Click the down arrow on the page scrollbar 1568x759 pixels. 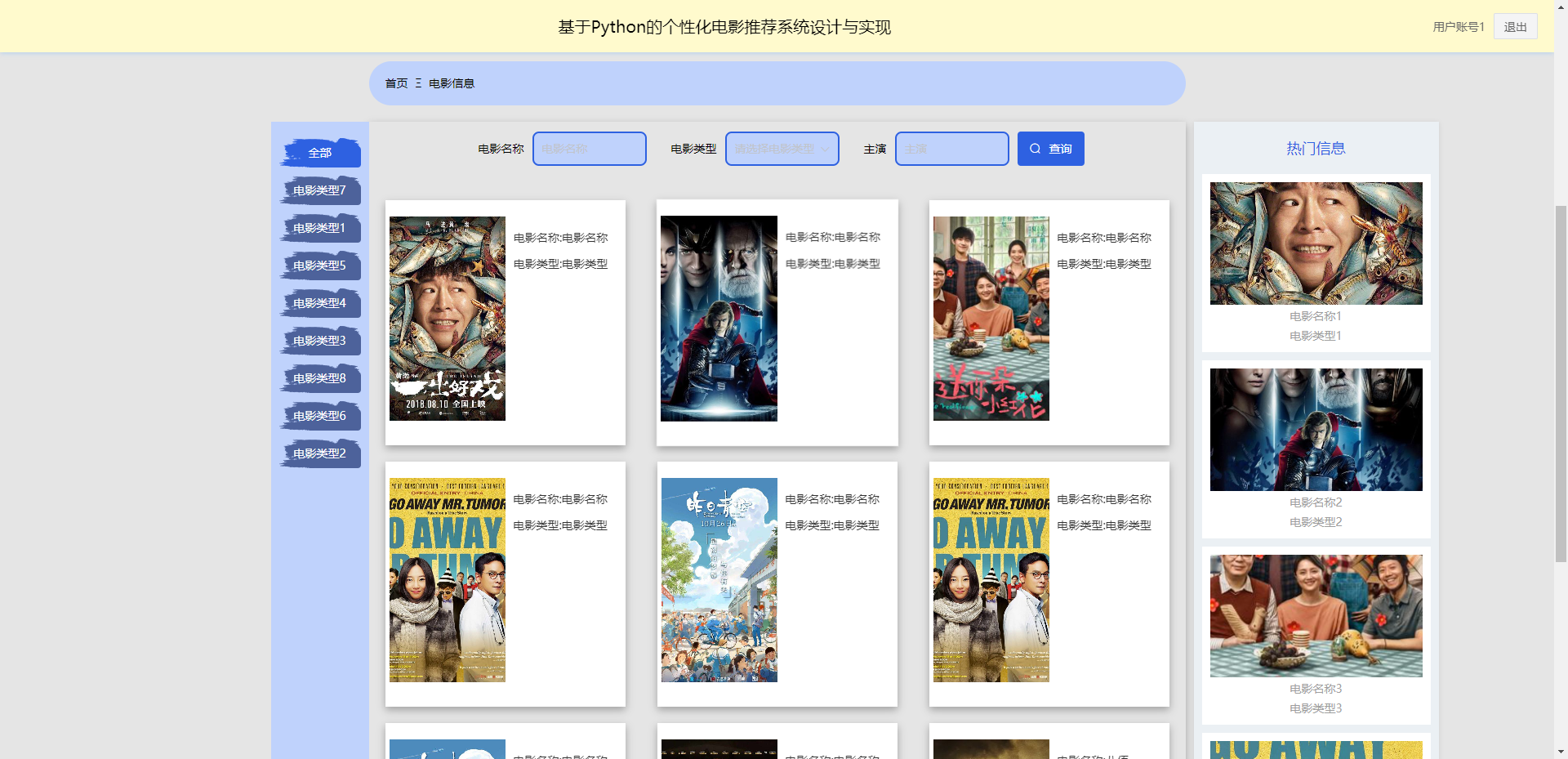pos(1561,752)
